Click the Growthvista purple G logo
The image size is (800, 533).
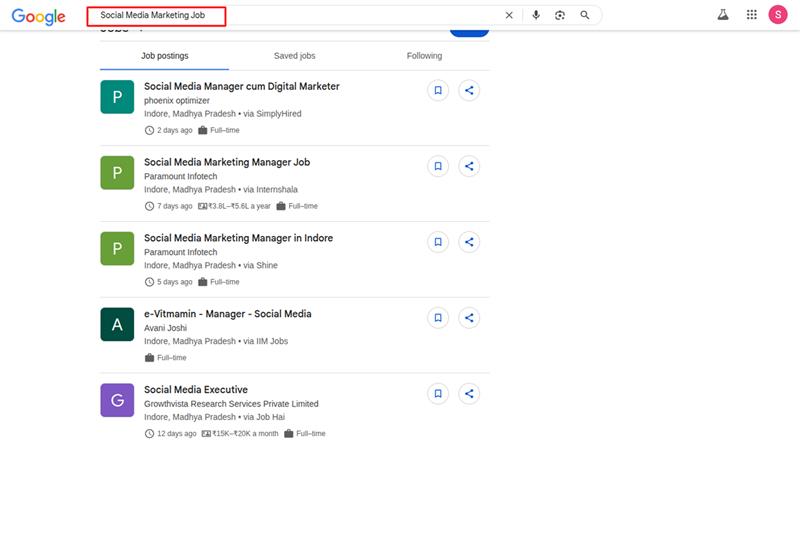(x=117, y=400)
